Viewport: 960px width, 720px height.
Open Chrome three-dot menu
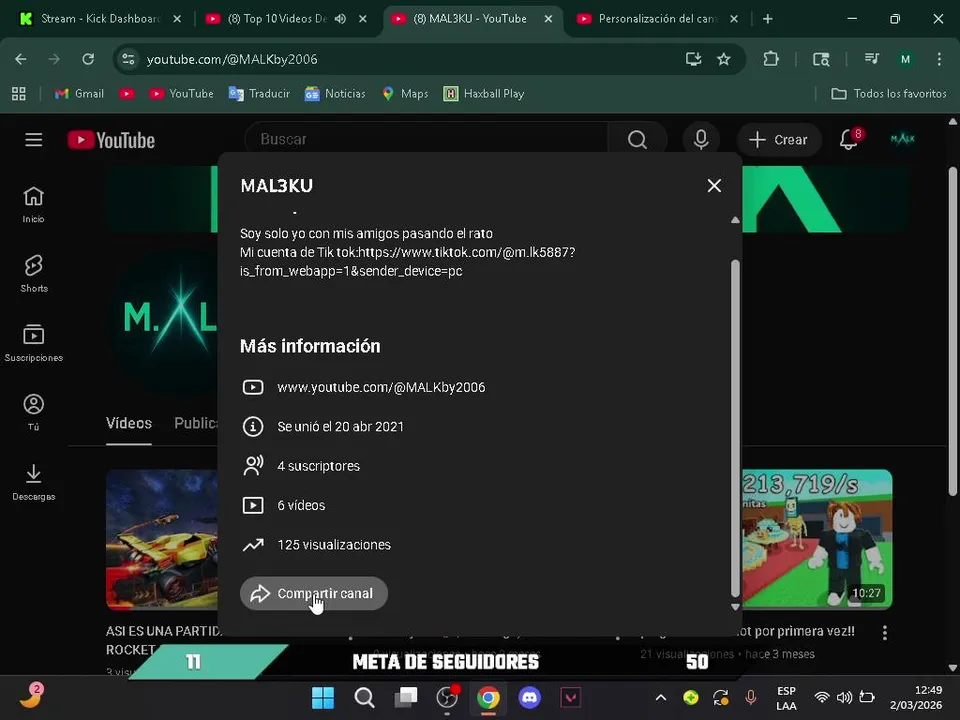[x=939, y=59]
